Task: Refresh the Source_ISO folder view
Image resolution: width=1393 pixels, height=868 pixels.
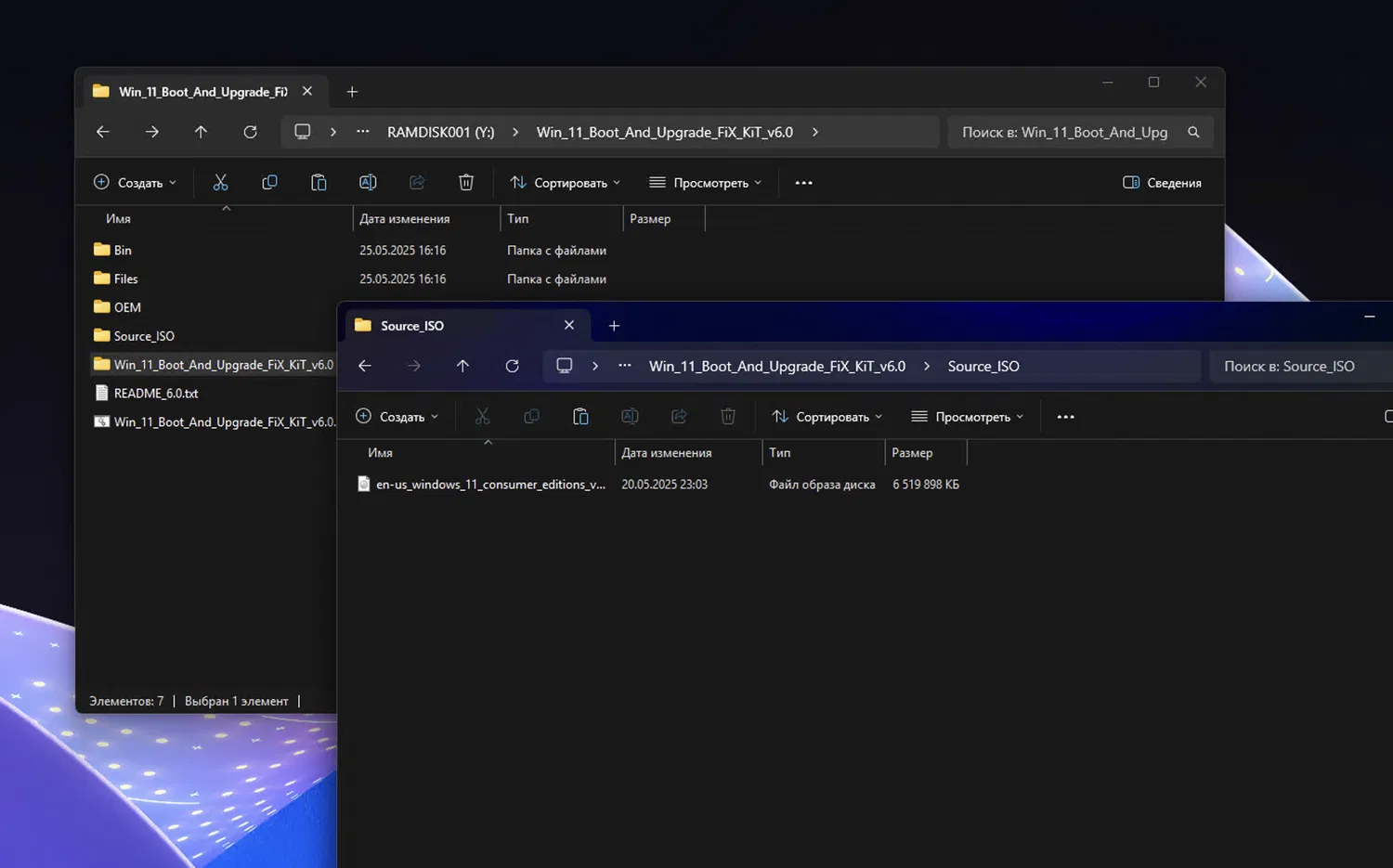Action: 512,367
